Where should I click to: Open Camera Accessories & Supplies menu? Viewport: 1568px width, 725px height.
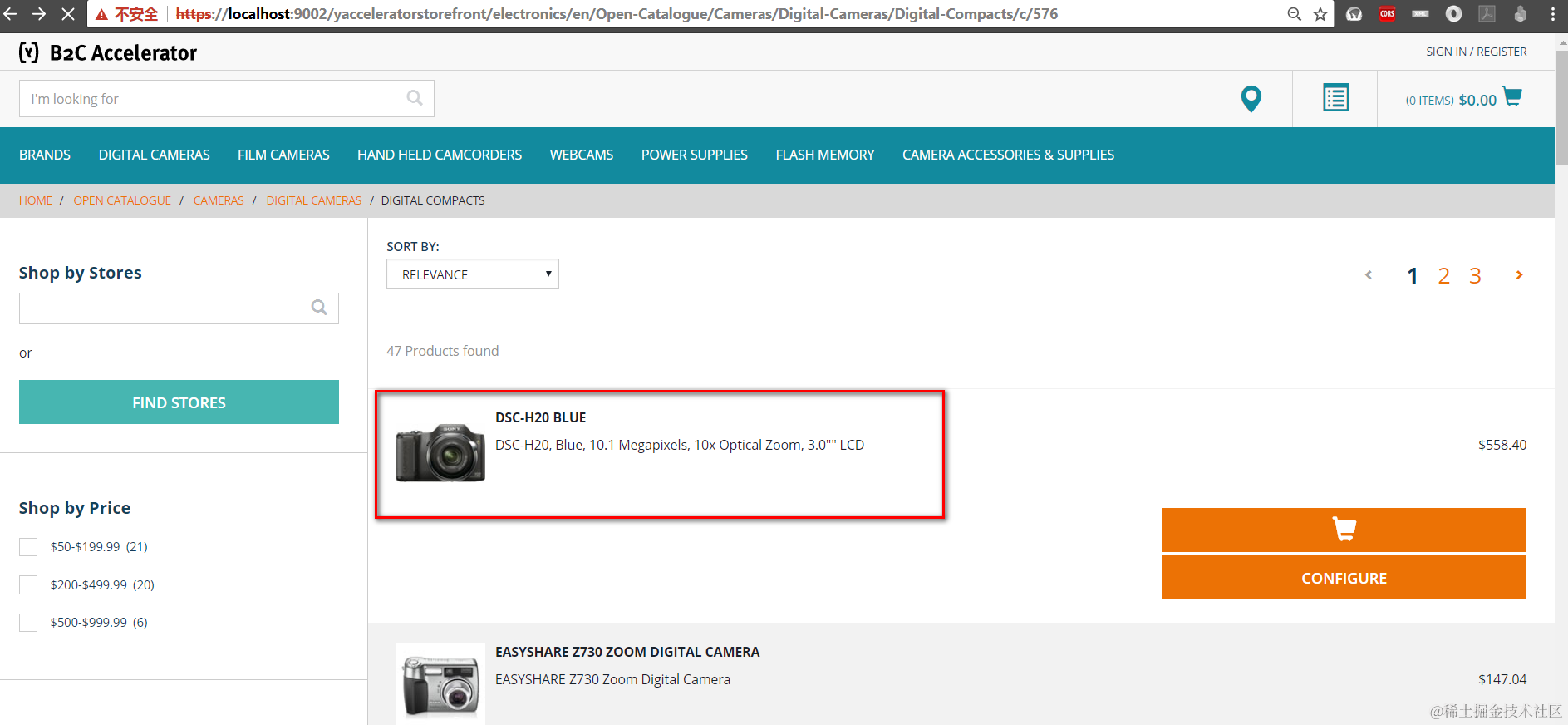click(x=1008, y=155)
